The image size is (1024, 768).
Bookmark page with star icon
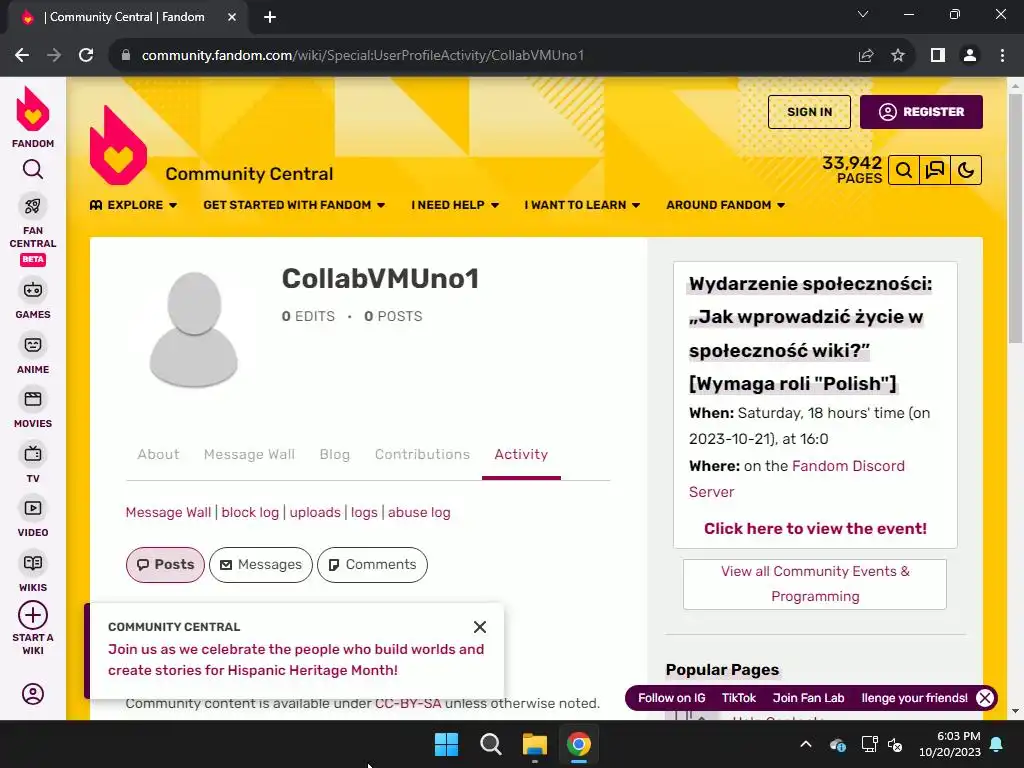click(898, 56)
